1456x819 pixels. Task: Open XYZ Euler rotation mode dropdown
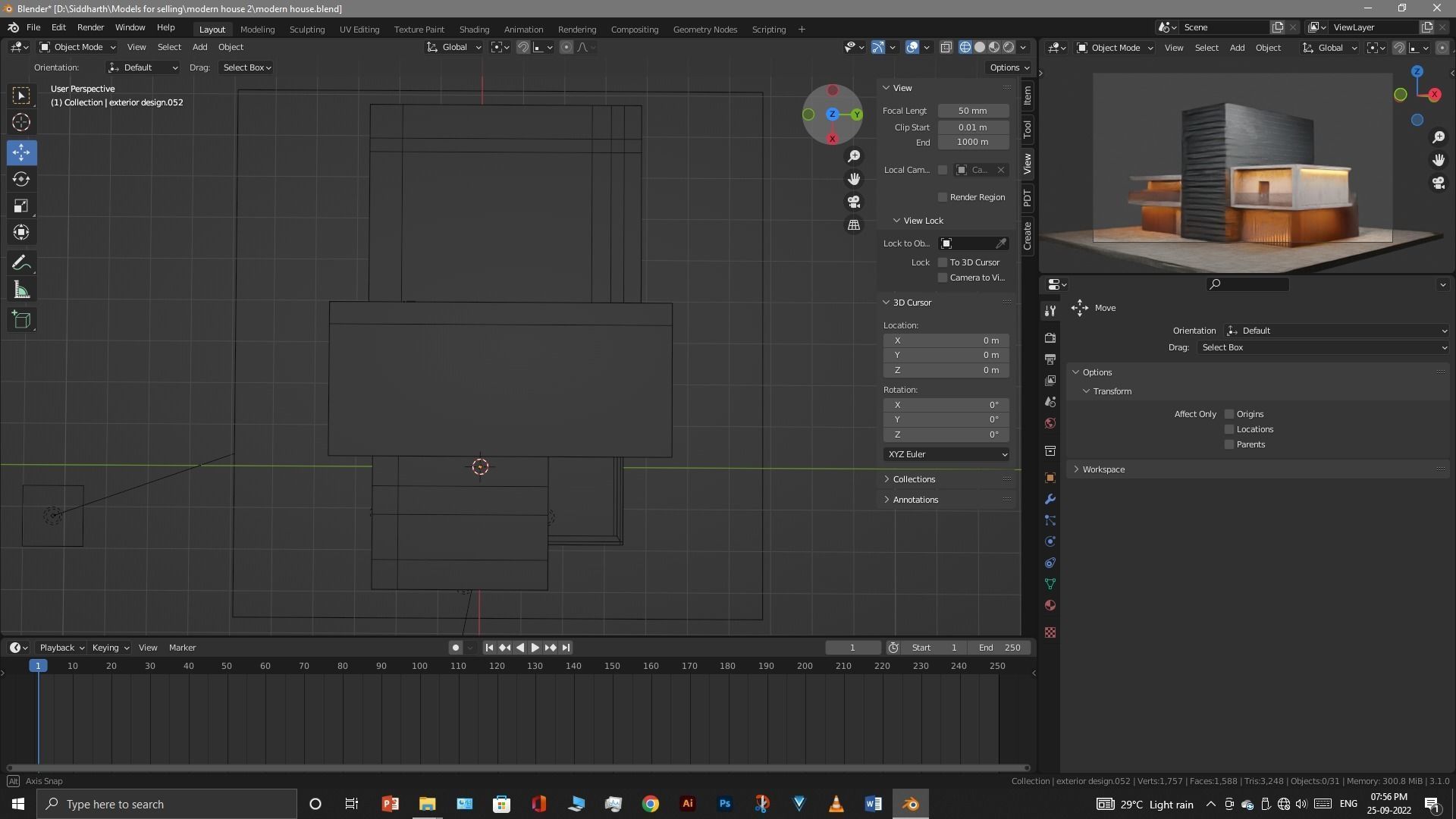tap(946, 454)
